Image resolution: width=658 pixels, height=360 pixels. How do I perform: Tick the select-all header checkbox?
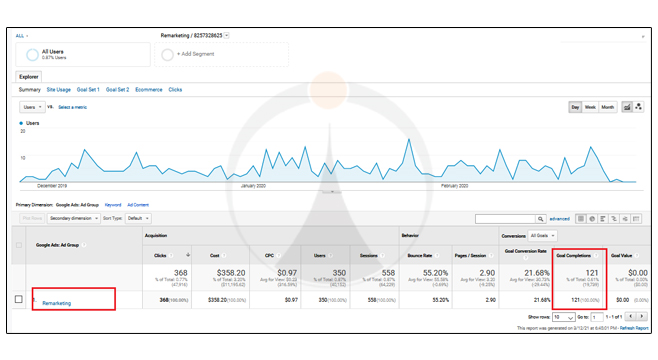coord(18,245)
